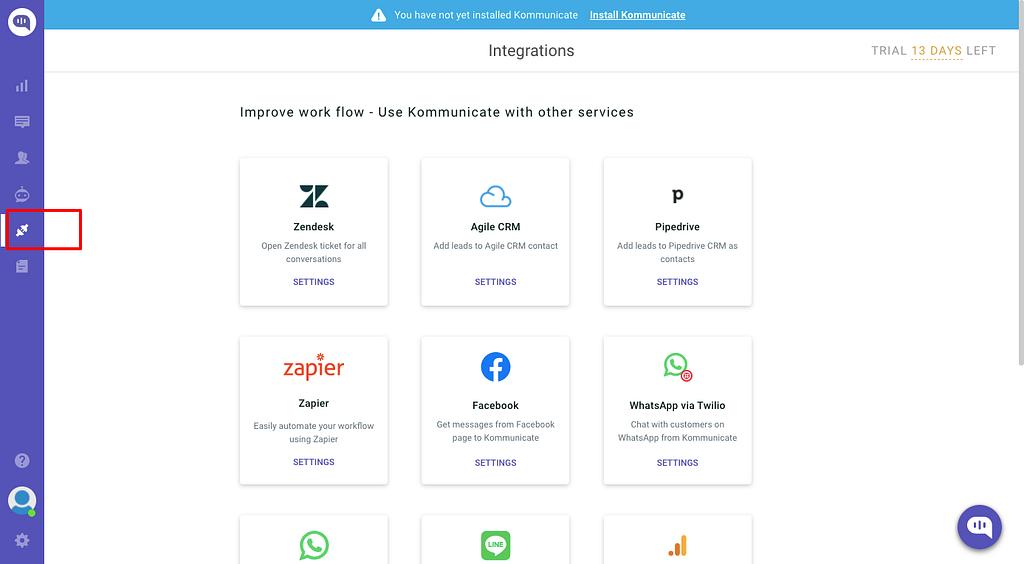
Task: Open WhatsApp via Twilio SETTINGS
Action: [677, 463]
